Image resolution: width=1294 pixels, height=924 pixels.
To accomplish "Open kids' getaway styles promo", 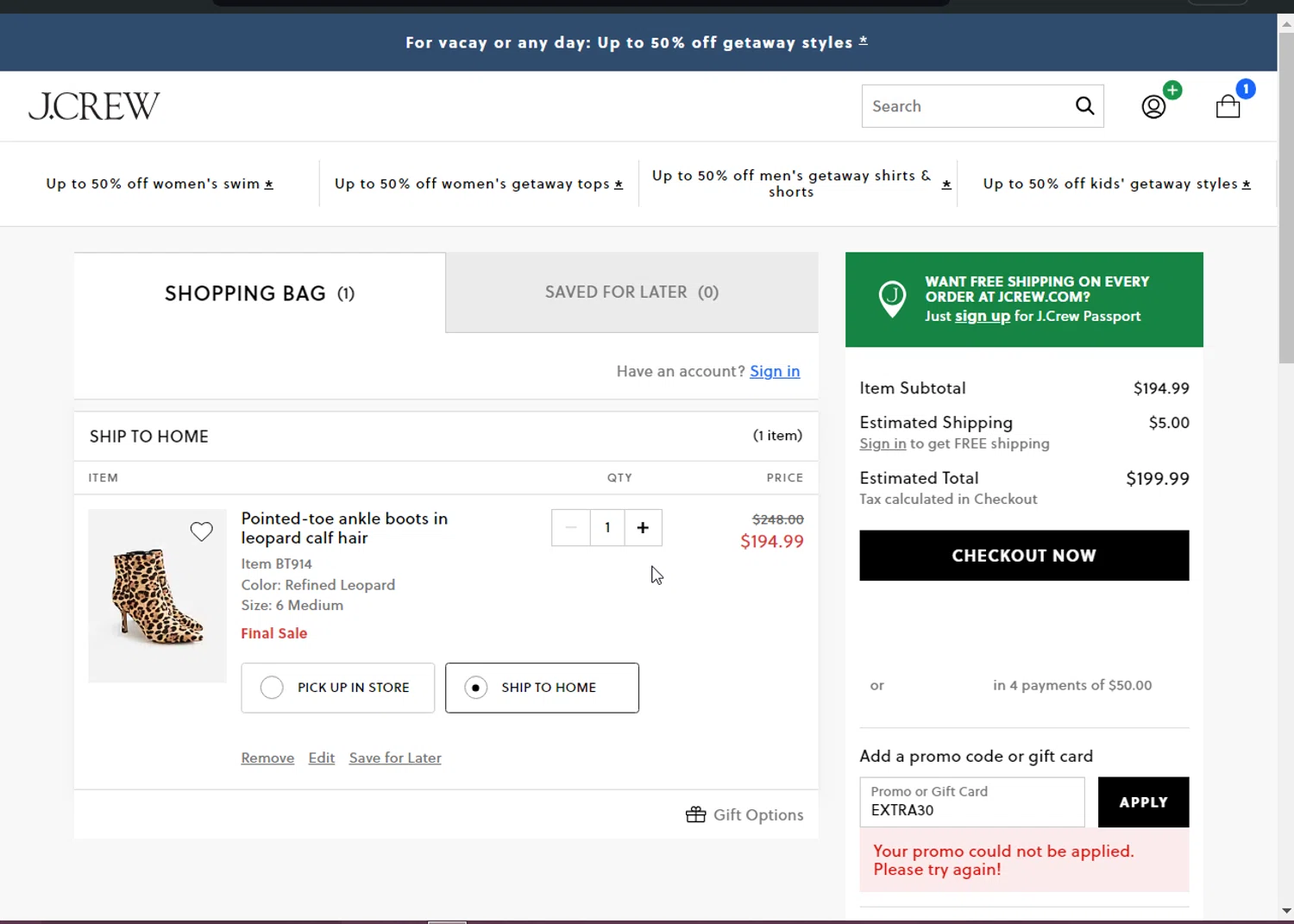I will [1117, 184].
